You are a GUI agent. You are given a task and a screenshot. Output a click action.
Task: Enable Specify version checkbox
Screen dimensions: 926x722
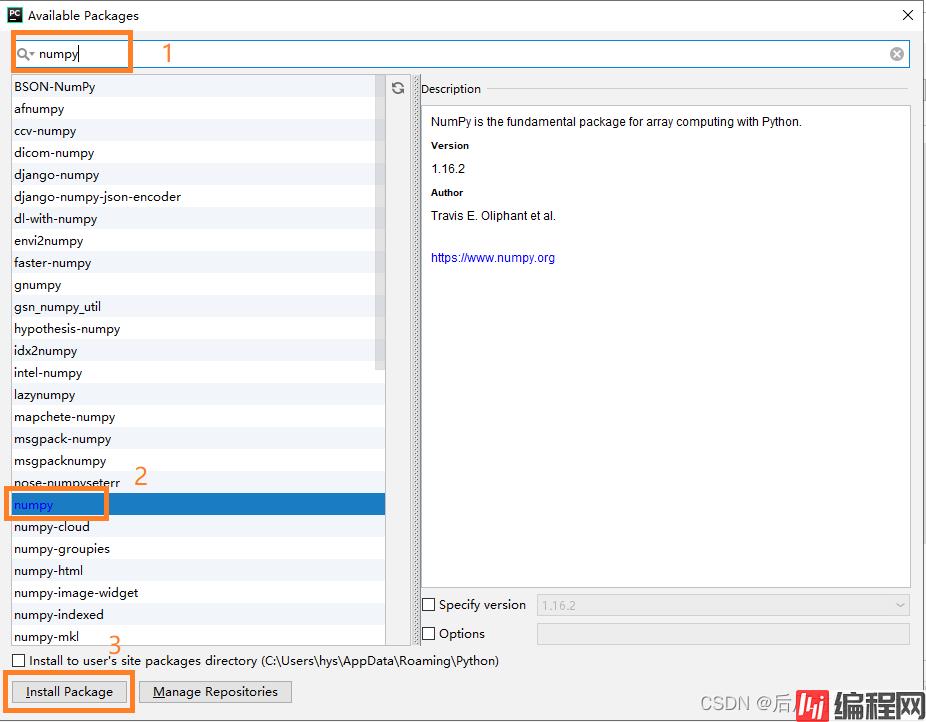tap(429, 605)
